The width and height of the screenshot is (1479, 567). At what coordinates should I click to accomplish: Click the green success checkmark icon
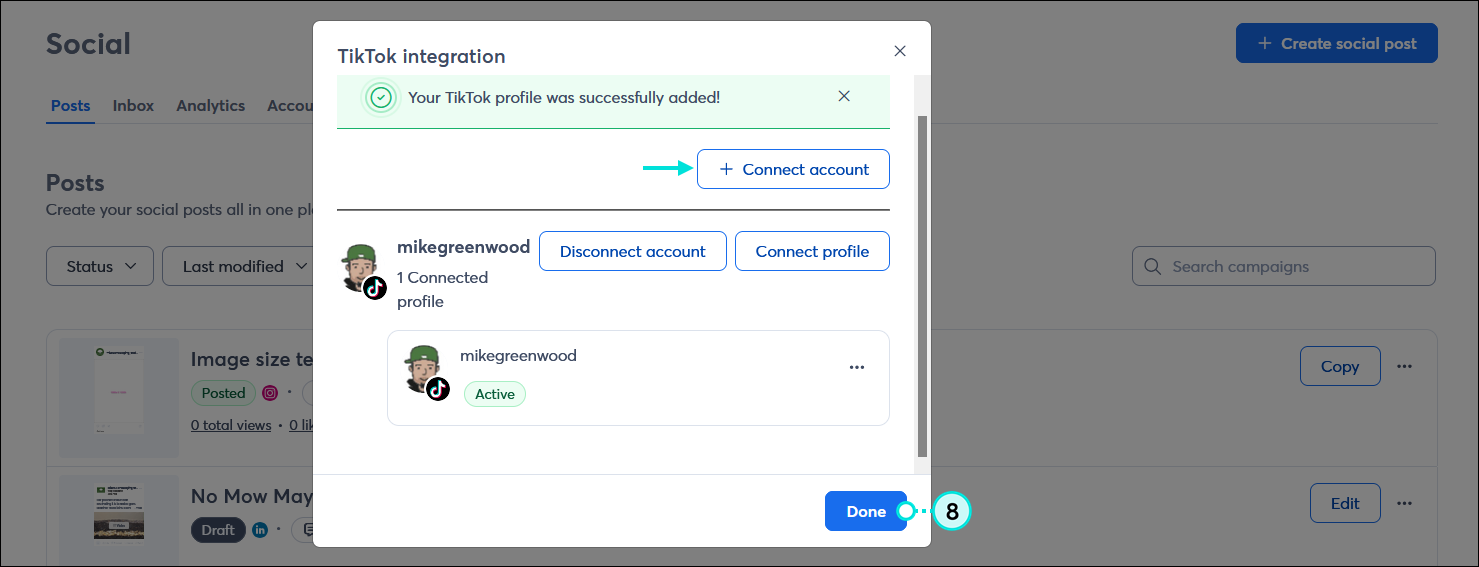pos(380,97)
